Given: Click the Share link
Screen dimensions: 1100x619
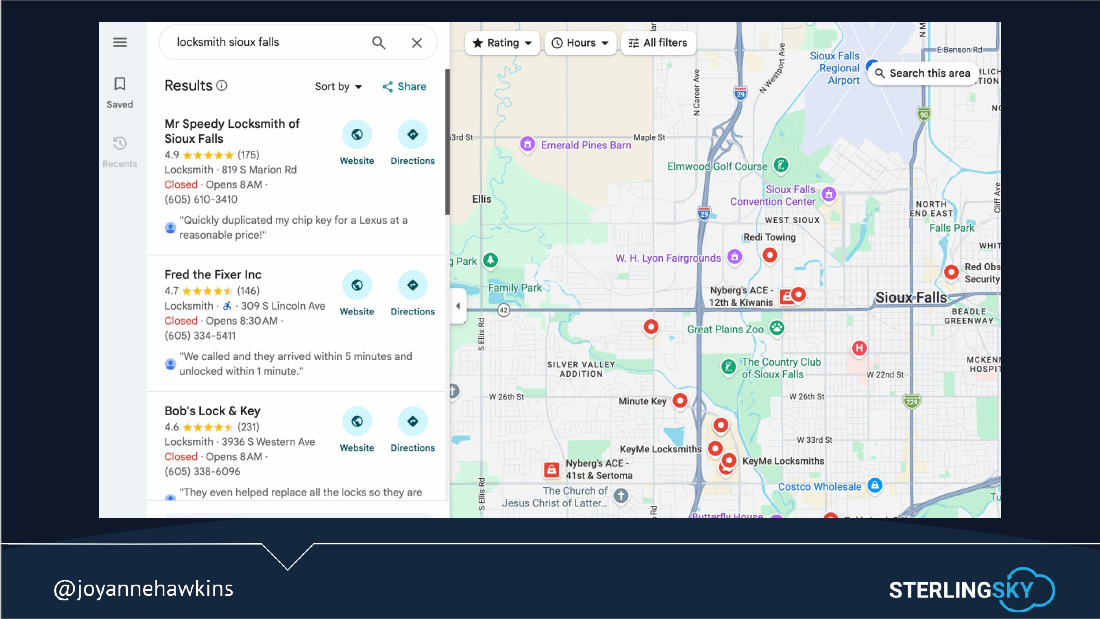Looking at the screenshot, I should point(404,86).
